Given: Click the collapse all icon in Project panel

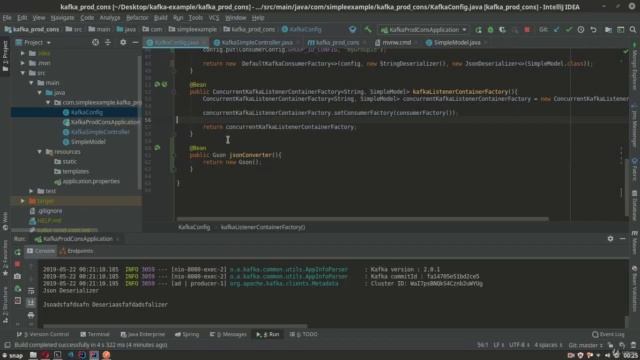Looking at the screenshot, I should coord(108,42).
